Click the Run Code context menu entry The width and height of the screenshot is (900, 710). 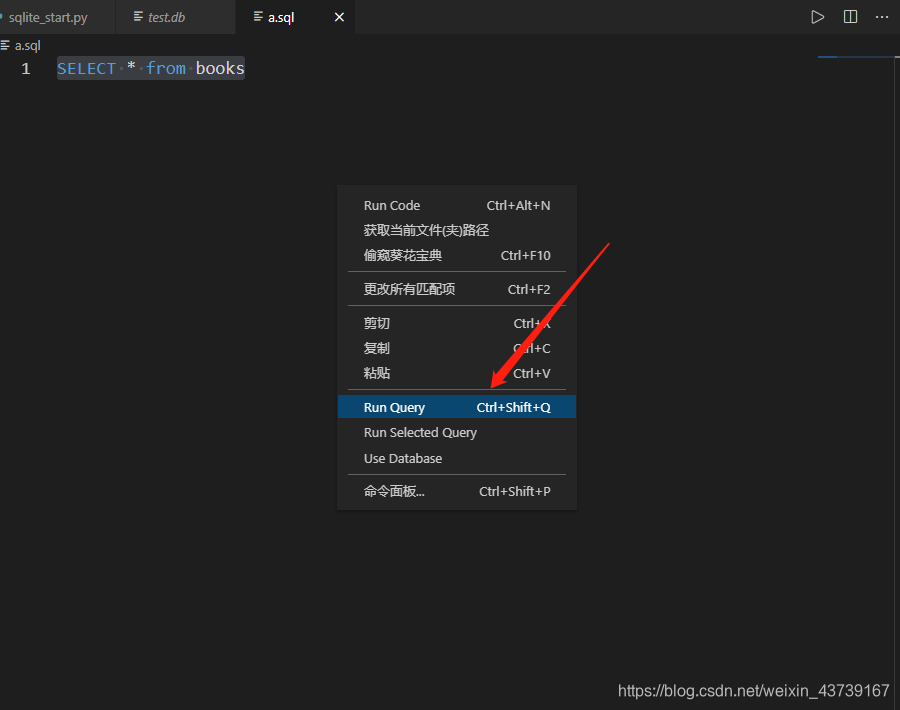pyautogui.click(x=392, y=205)
